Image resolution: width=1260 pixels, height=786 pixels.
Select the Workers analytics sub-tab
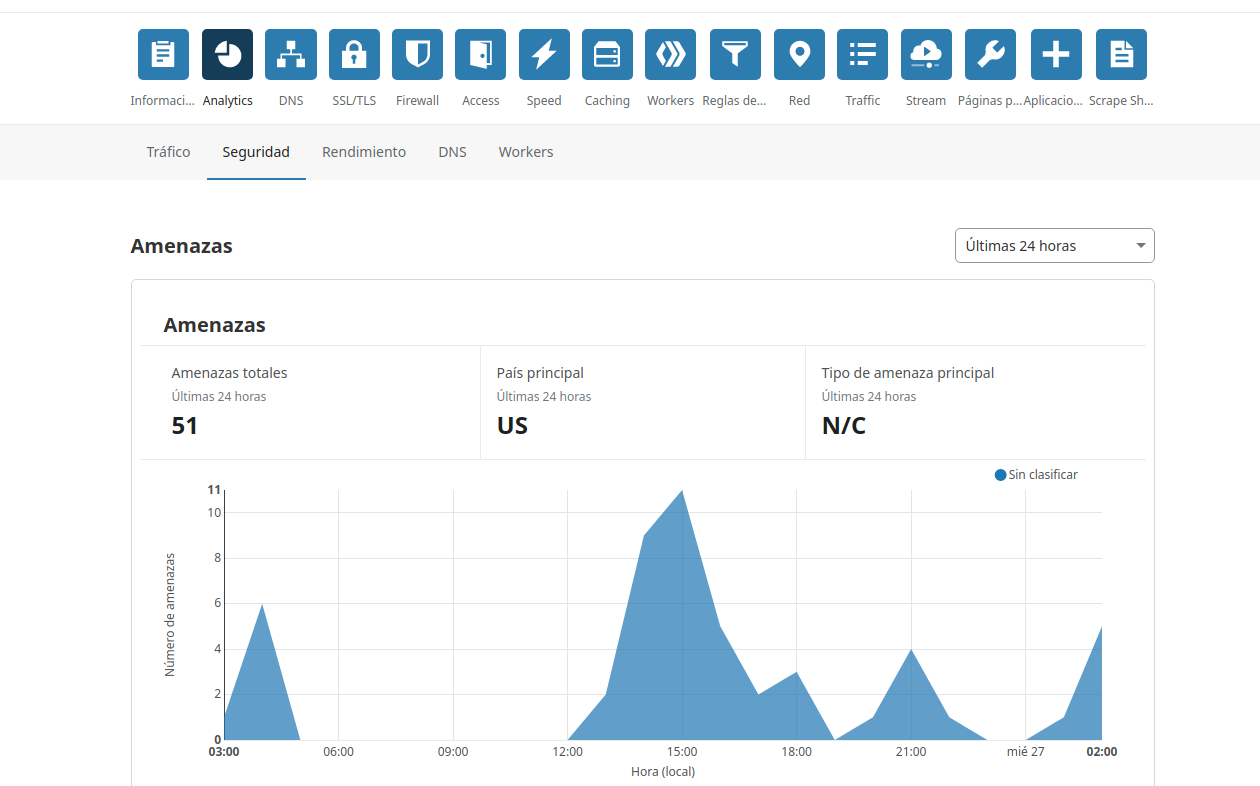click(526, 152)
